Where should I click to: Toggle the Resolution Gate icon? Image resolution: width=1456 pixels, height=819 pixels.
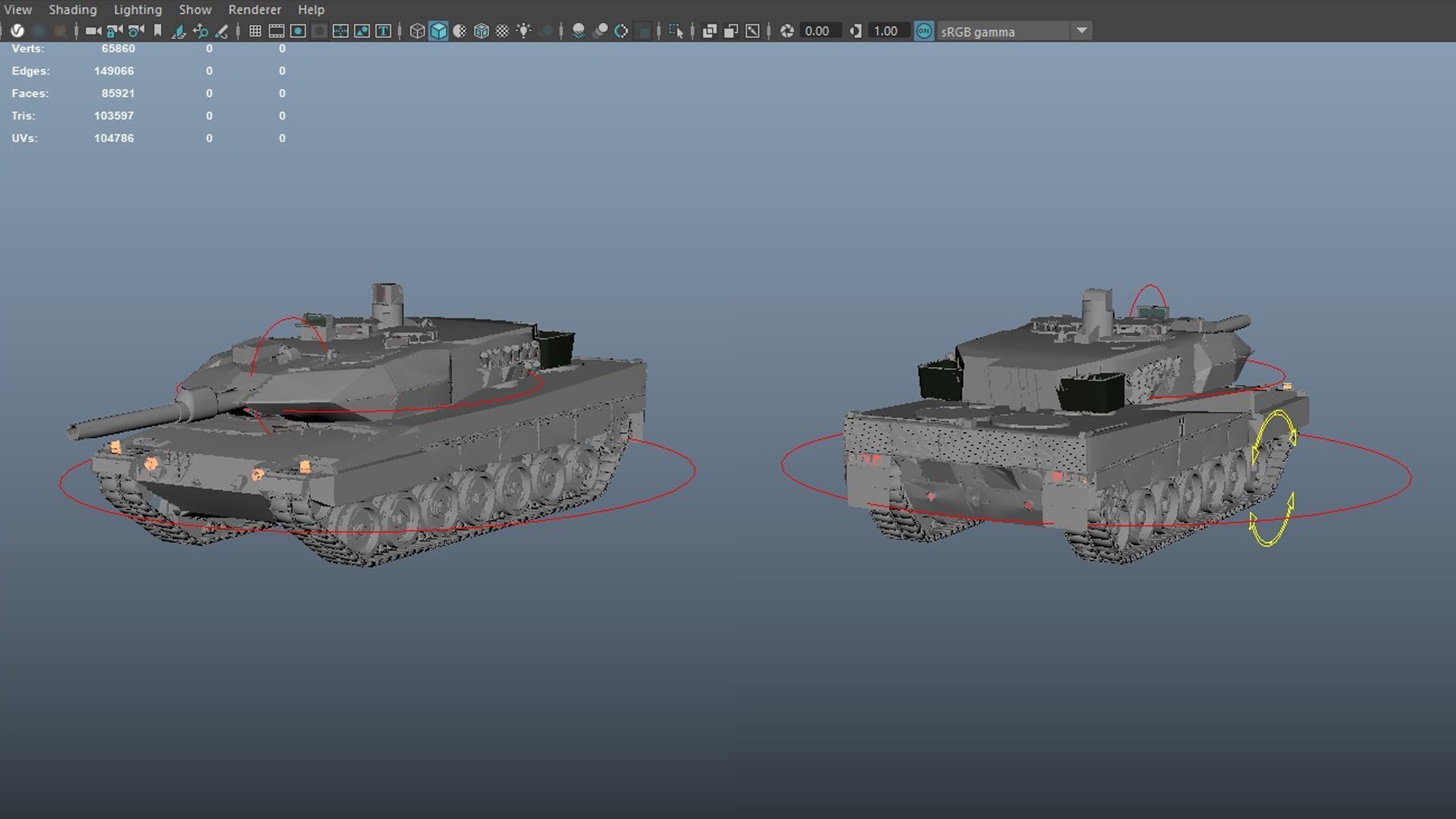(298, 31)
